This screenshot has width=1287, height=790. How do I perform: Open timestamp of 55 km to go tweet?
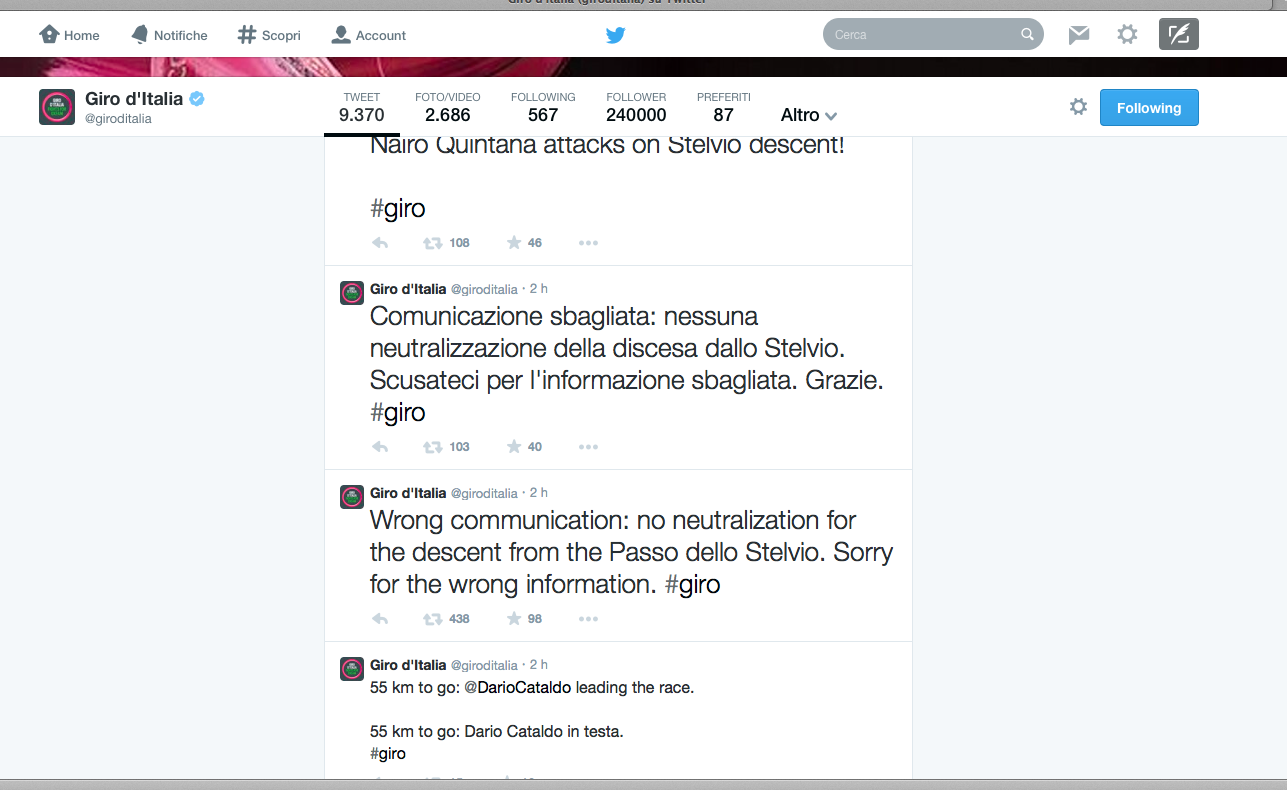[x=539, y=665]
